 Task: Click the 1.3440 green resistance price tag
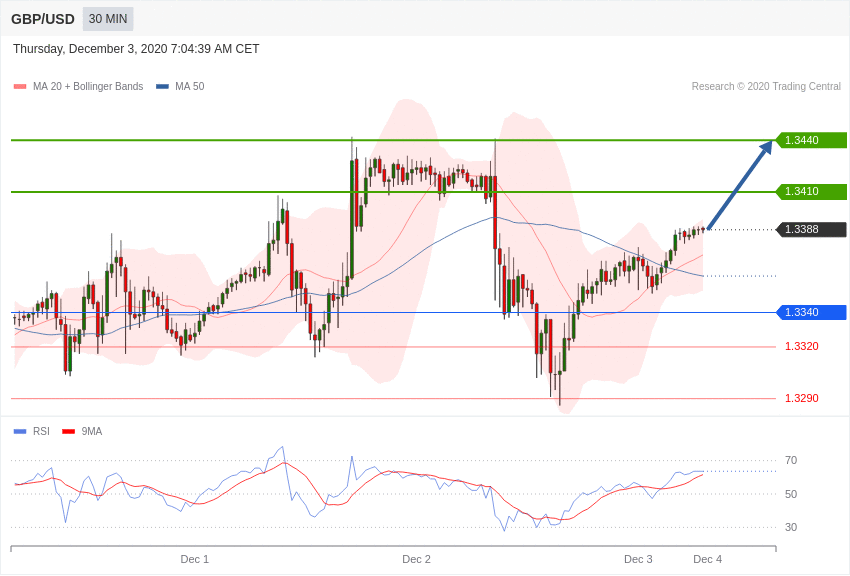click(x=812, y=140)
